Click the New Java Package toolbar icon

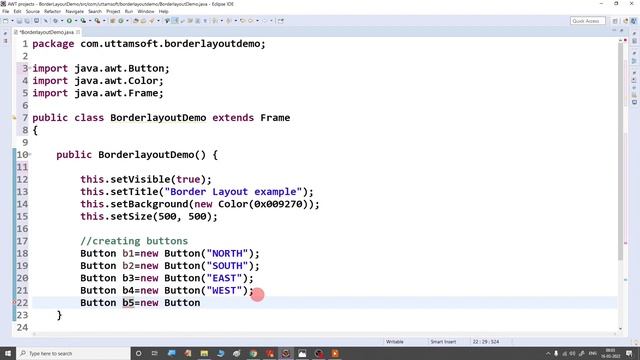(112, 21)
